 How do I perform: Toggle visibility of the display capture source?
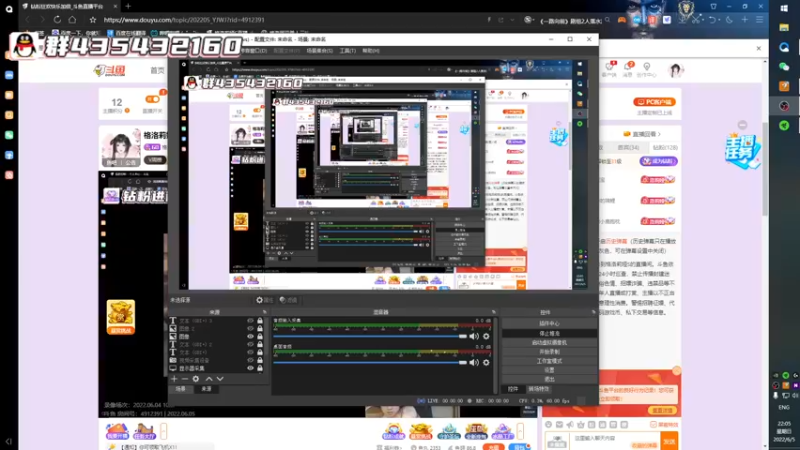(250, 368)
